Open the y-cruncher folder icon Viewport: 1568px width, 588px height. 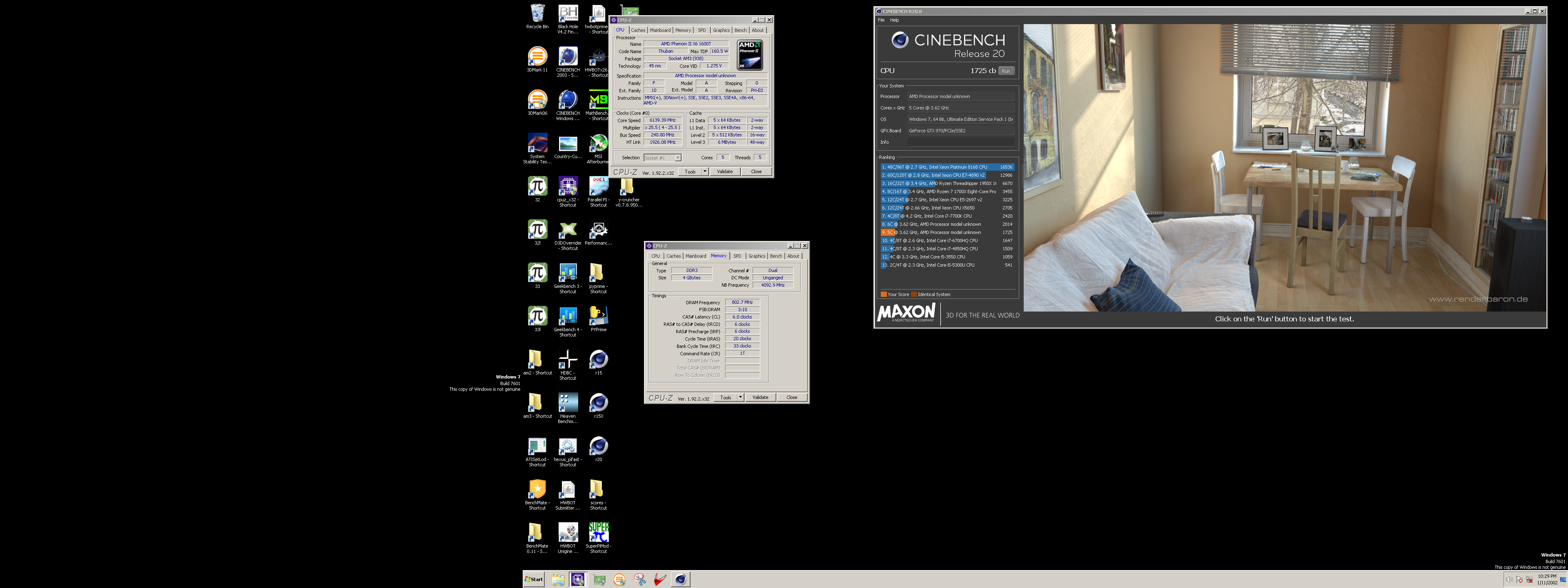coord(628,192)
